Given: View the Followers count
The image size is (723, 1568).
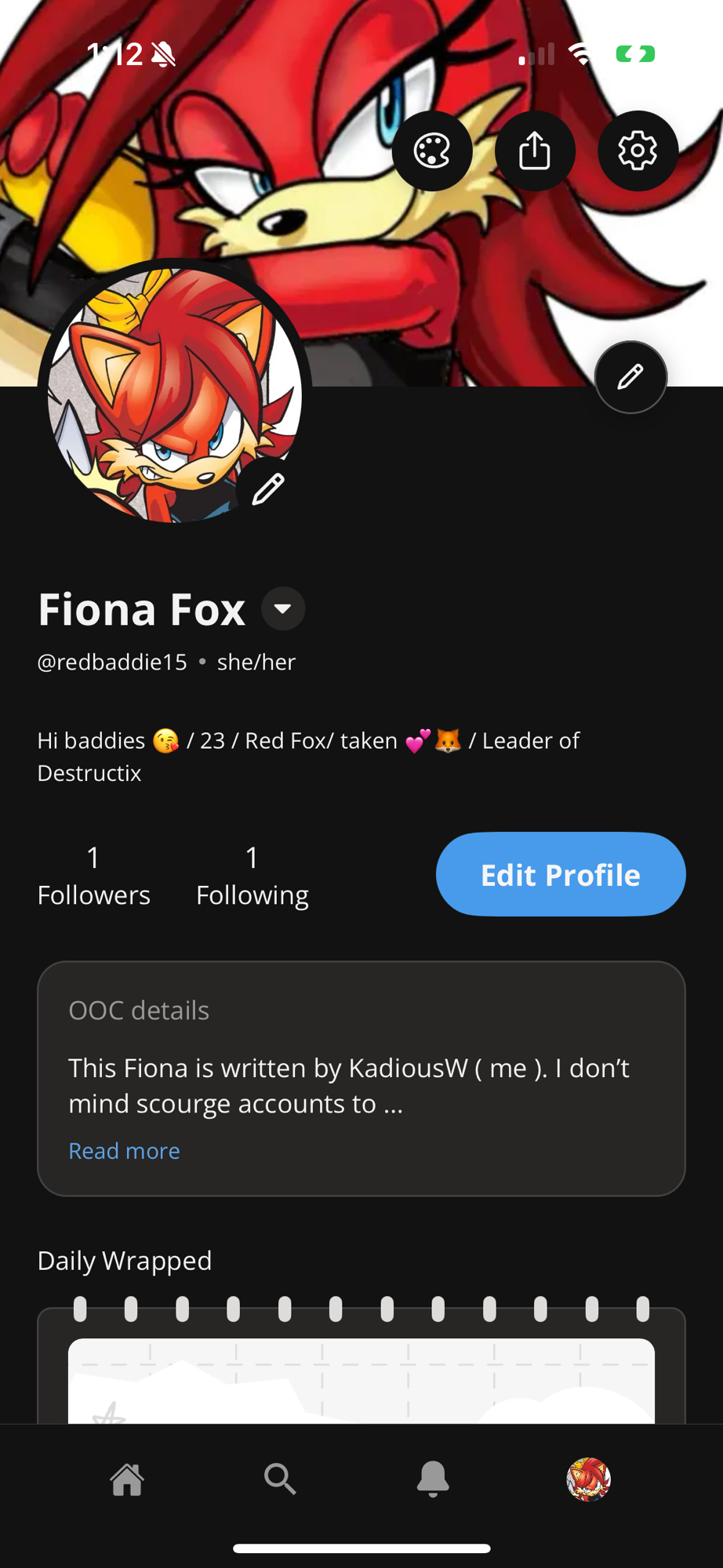Looking at the screenshot, I should [93, 876].
